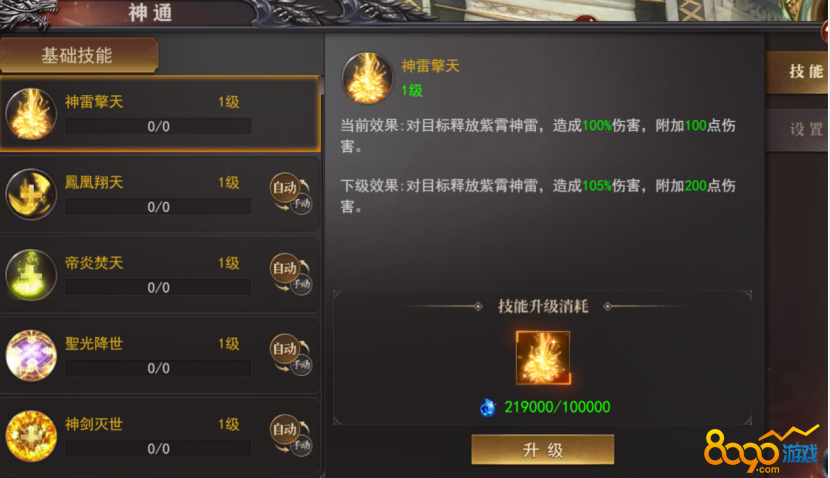Open the 聖光降世 purple orb icon
Screen dimensions: 830x478
click(31, 355)
